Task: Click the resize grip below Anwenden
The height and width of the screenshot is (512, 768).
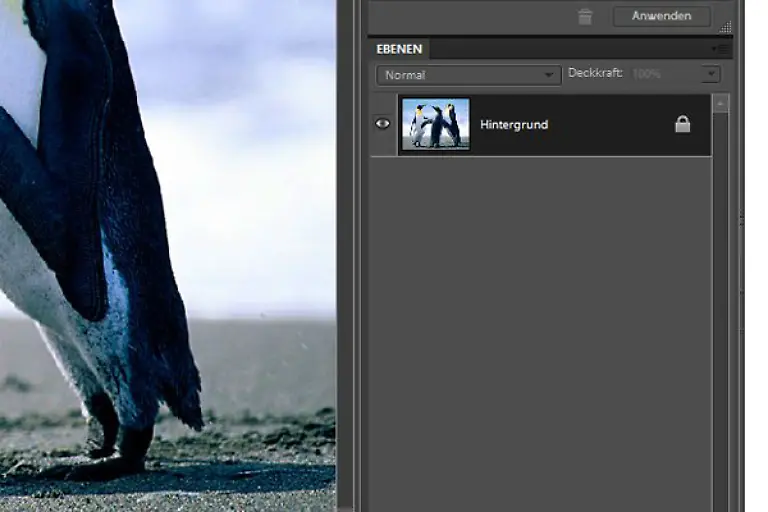Action: pyautogui.click(x=725, y=27)
